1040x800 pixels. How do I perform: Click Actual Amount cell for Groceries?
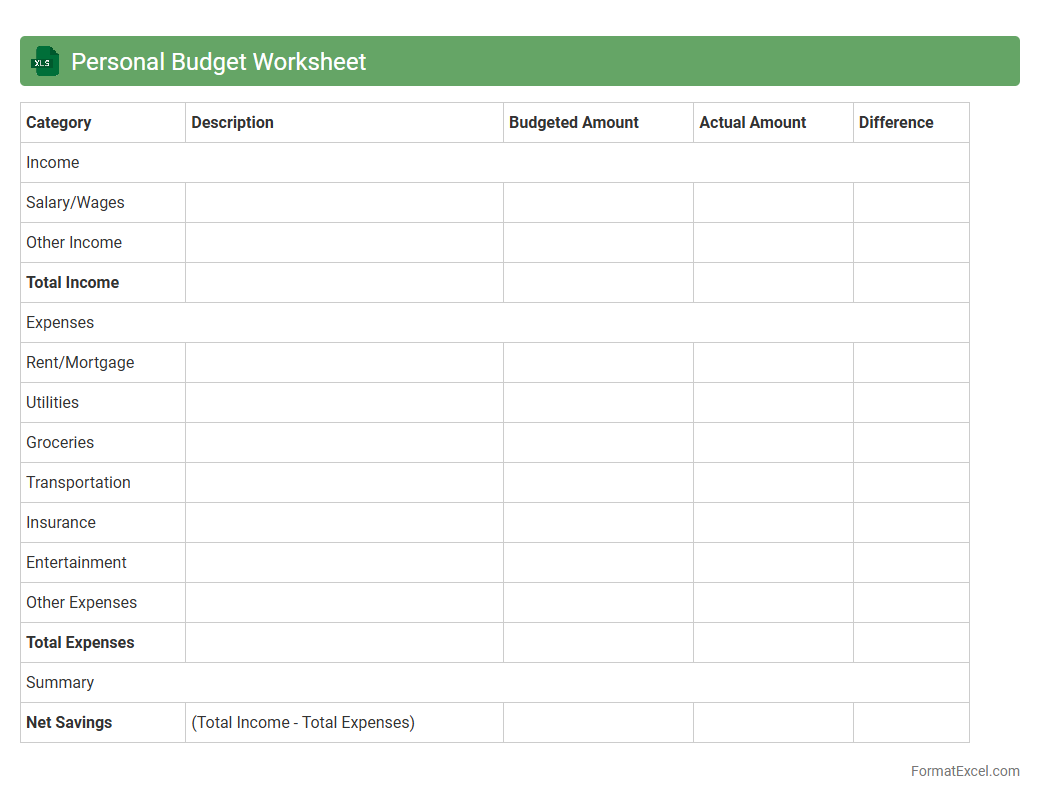773,442
